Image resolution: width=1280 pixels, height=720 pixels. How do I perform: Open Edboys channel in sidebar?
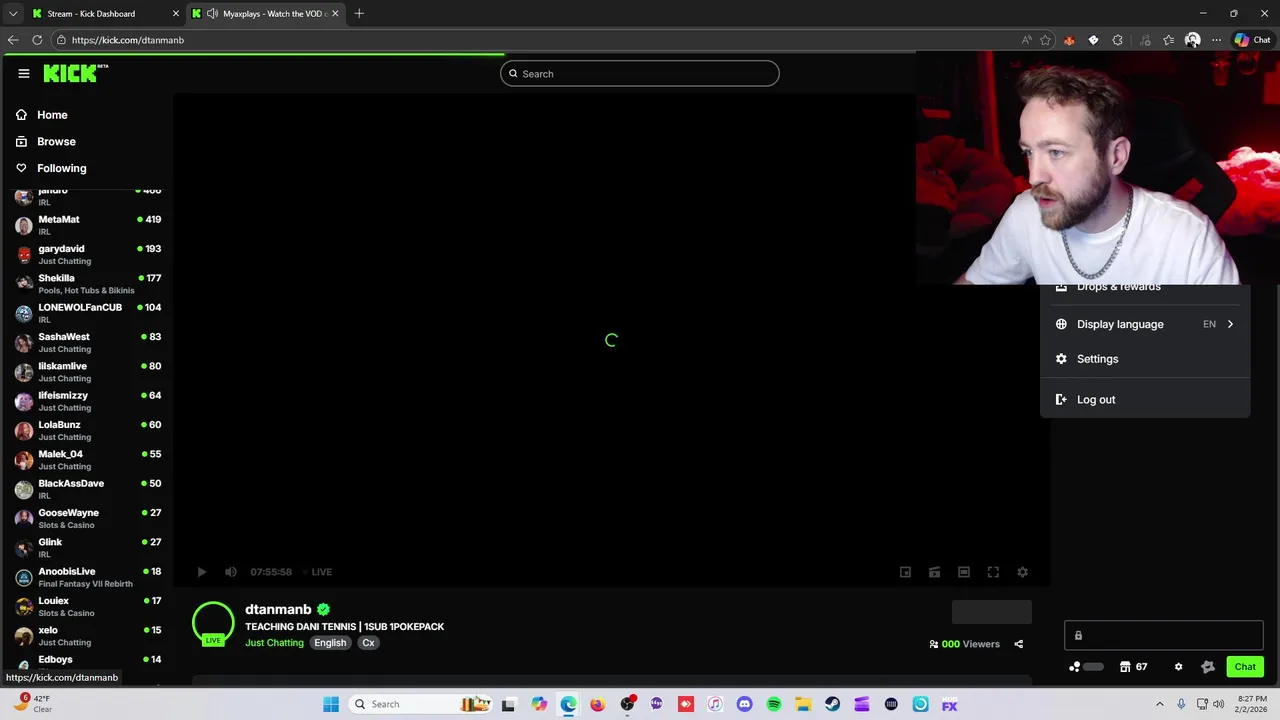point(88,662)
